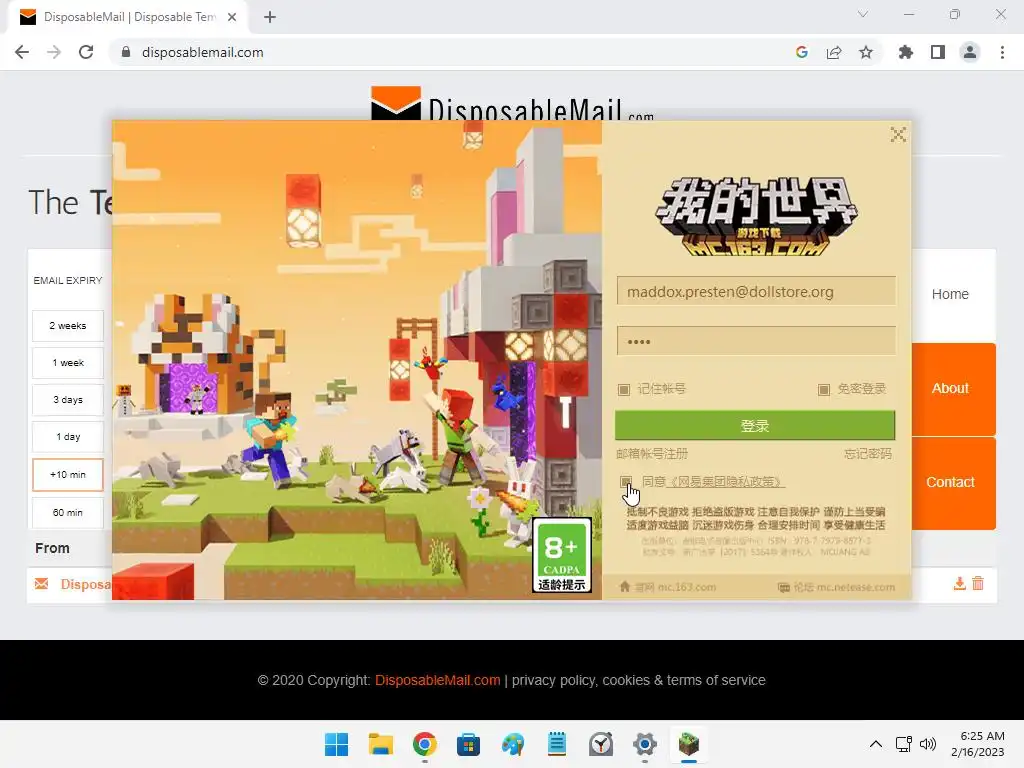Open Chrome from the taskbar
Viewport: 1024px width, 768px height.
(424, 744)
